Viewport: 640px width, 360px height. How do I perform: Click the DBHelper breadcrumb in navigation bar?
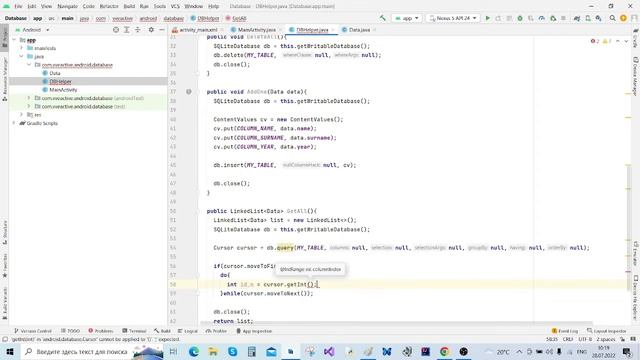pyautogui.click(x=205, y=18)
